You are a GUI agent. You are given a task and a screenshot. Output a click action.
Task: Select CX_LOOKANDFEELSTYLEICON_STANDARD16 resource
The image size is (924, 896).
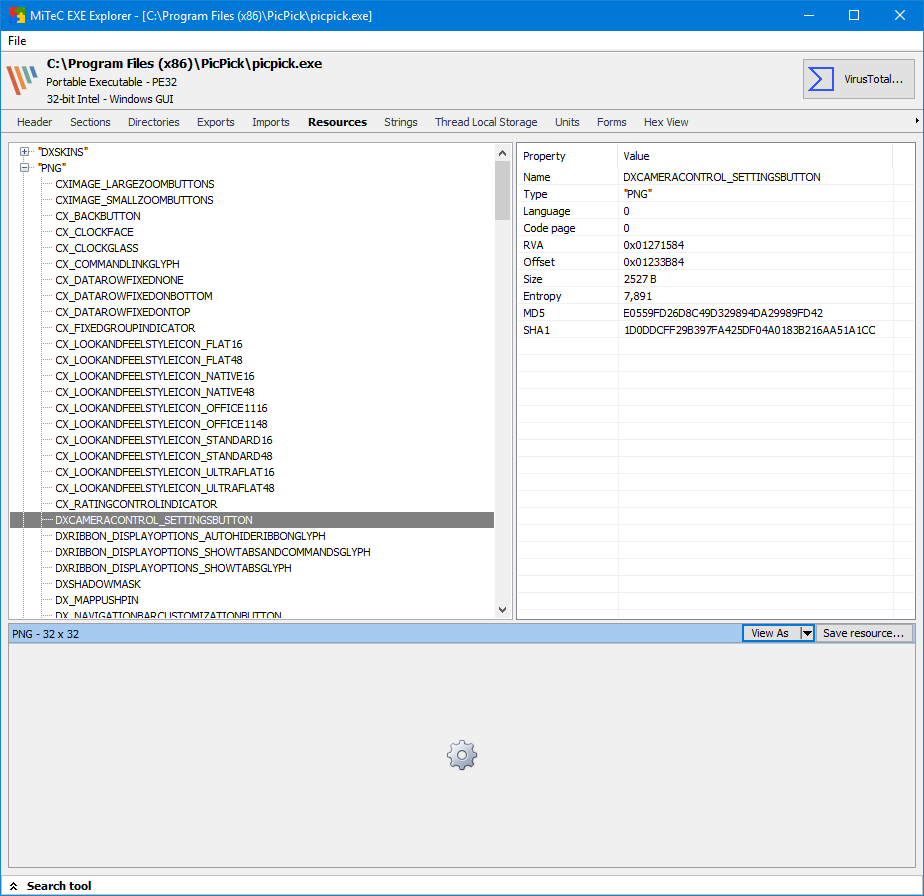(x=164, y=440)
